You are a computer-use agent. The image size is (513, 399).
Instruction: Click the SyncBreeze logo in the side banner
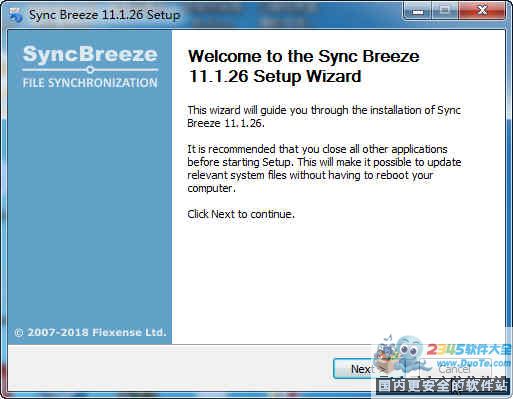(x=90, y=55)
